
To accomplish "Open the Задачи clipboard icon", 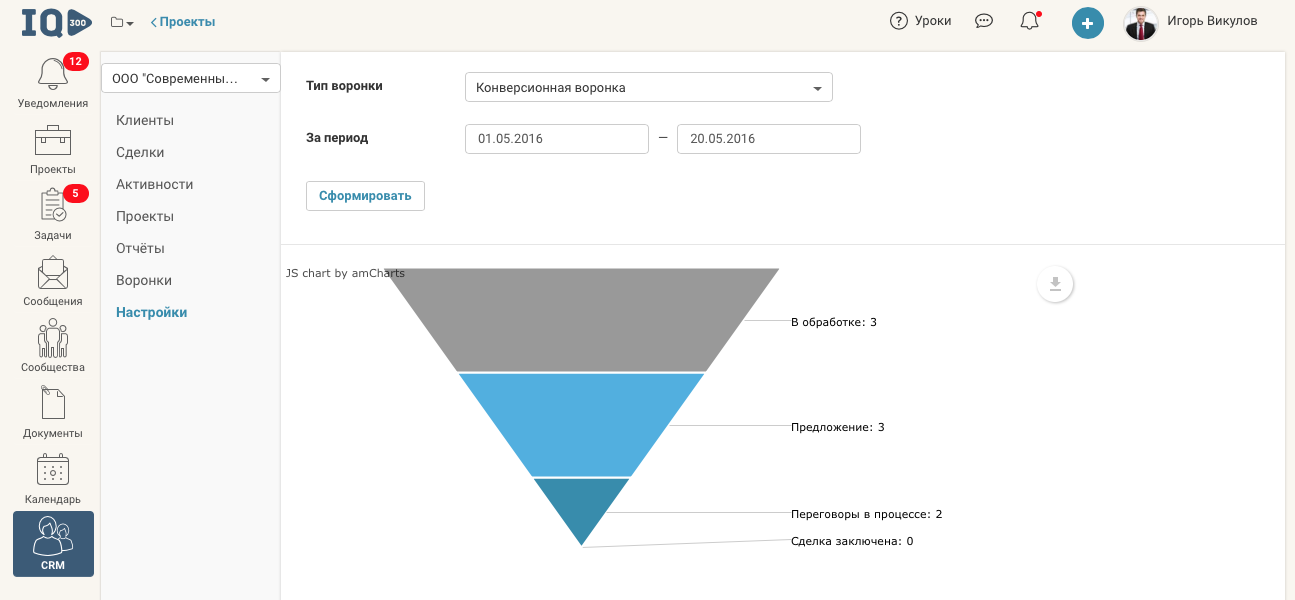I will pyautogui.click(x=52, y=206).
